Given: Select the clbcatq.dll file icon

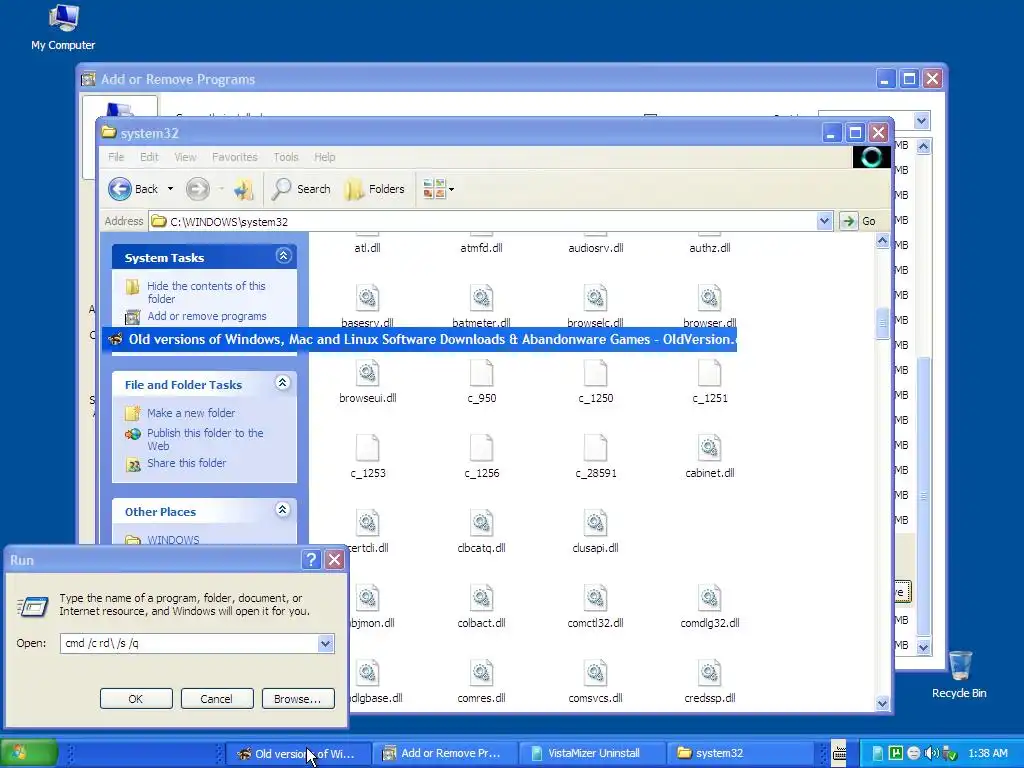Looking at the screenshot, I should point(481,524).
